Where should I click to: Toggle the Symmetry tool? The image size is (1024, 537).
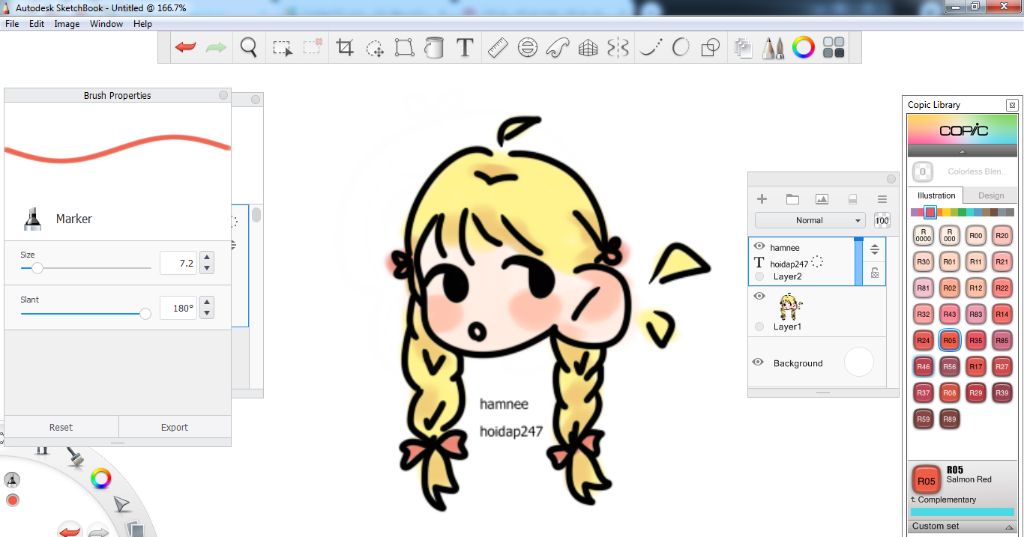[x=617, y=47]
